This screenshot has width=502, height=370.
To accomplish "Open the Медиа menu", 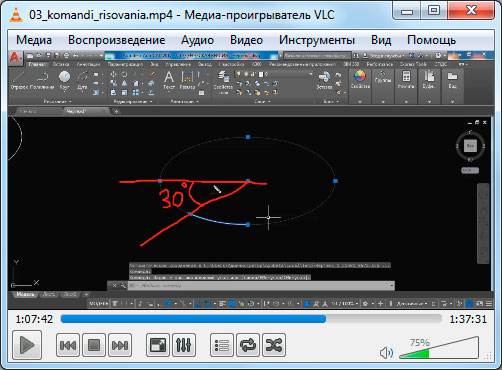I will 34,40.
